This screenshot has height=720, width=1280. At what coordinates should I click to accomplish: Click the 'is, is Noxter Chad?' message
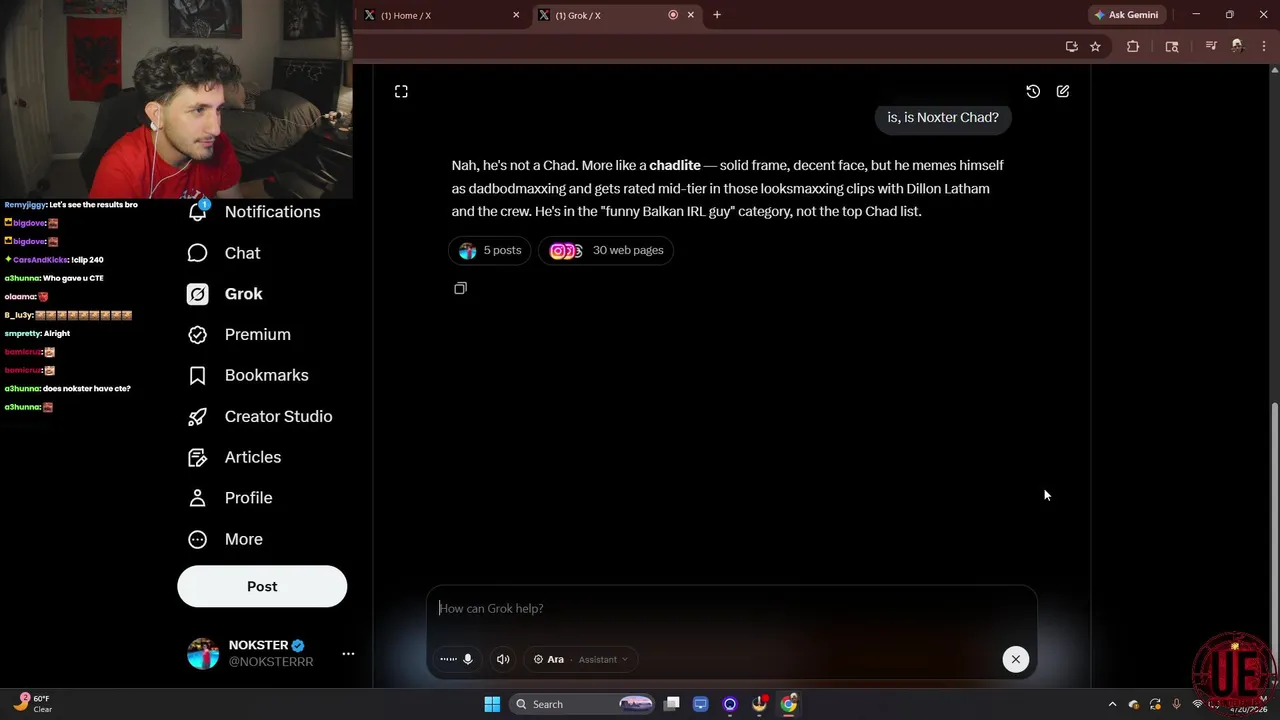[x=943, y=117]
